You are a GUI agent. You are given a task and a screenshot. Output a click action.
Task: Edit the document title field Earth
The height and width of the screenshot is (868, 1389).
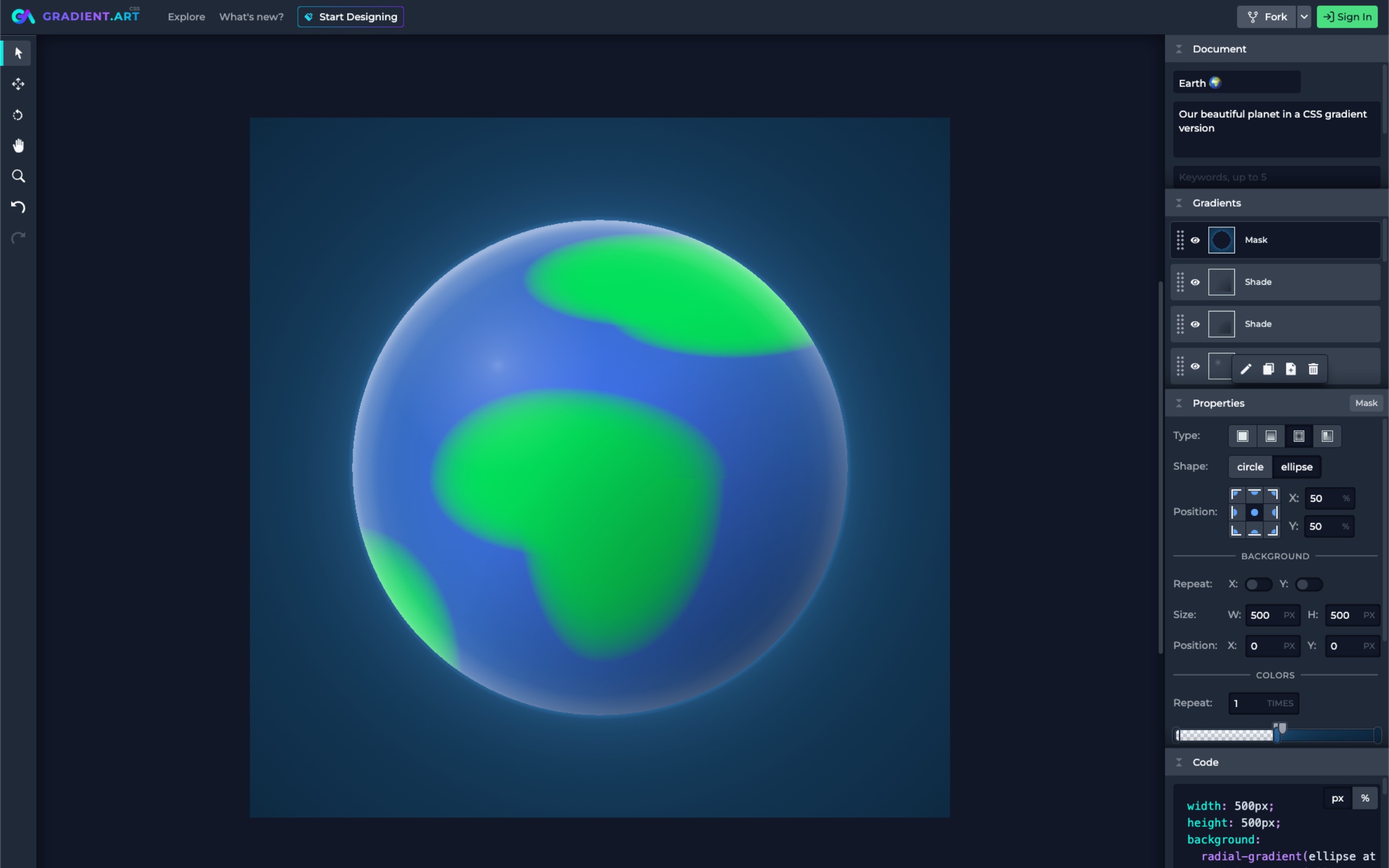(x=1237, y=82)
